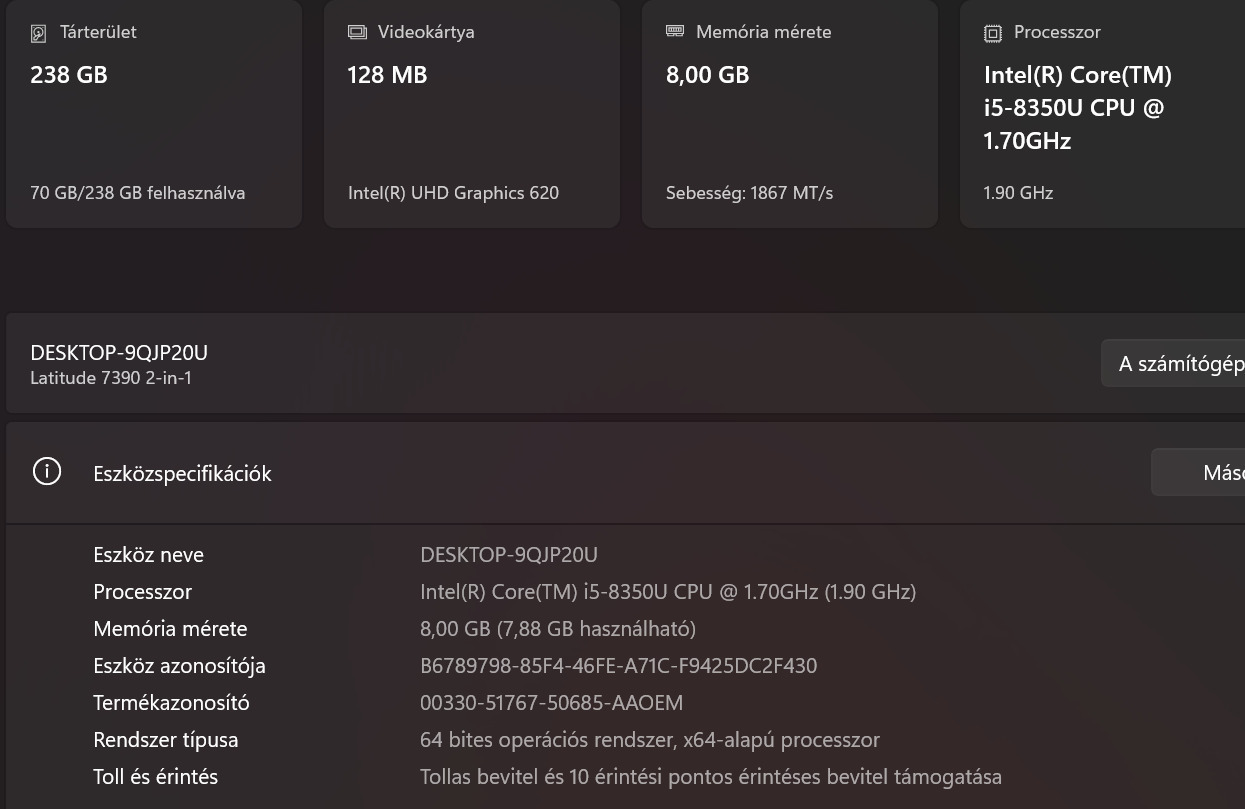Click the info icon beside Eszközspecifikációk
1245x809 pixels.
point(47,472)
